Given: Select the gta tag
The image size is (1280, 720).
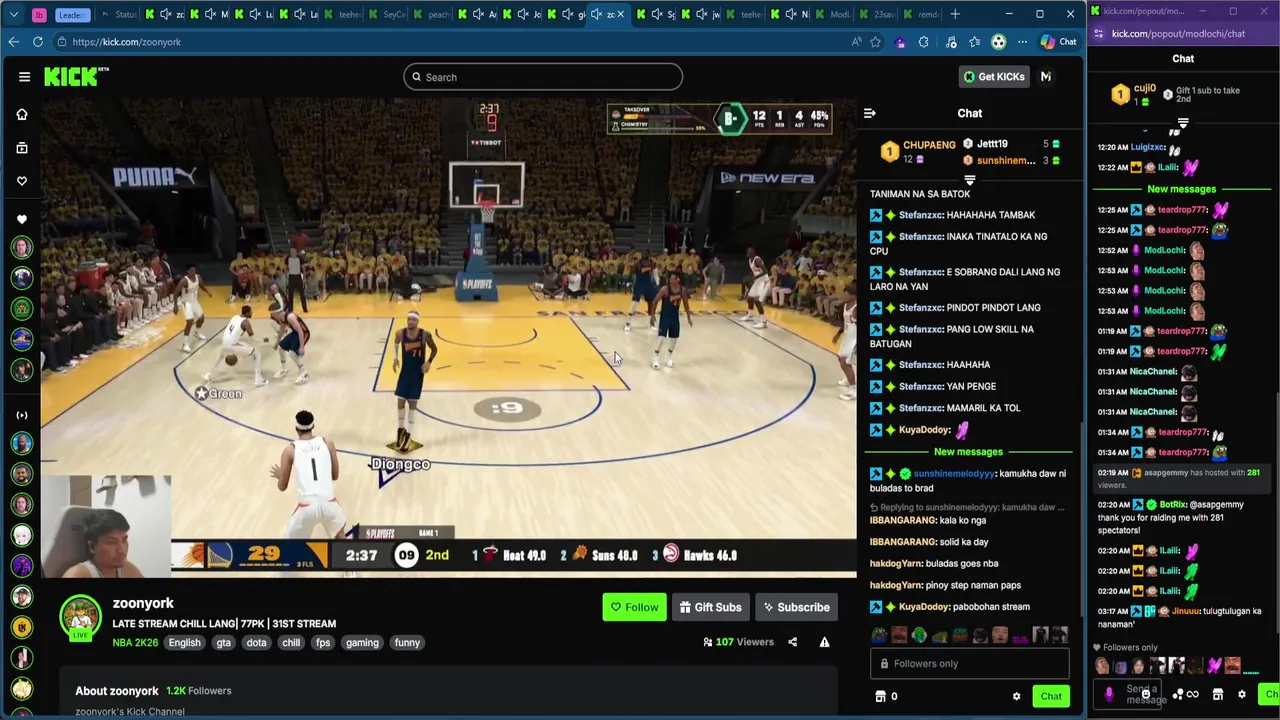Looking at the screenshot, I should pos(223,643).
